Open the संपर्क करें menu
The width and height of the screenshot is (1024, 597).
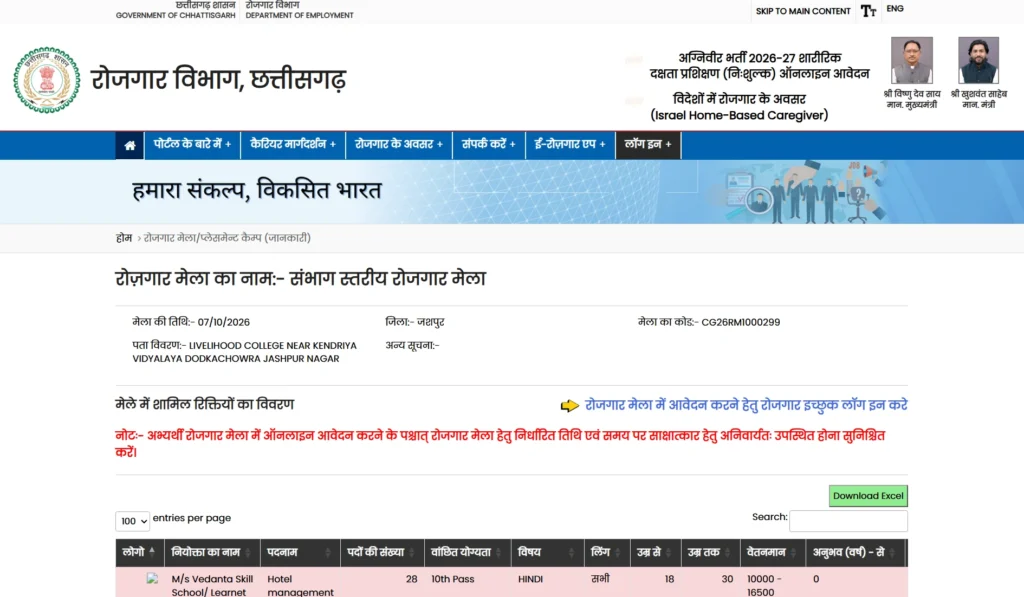click(x=488, y=144)
